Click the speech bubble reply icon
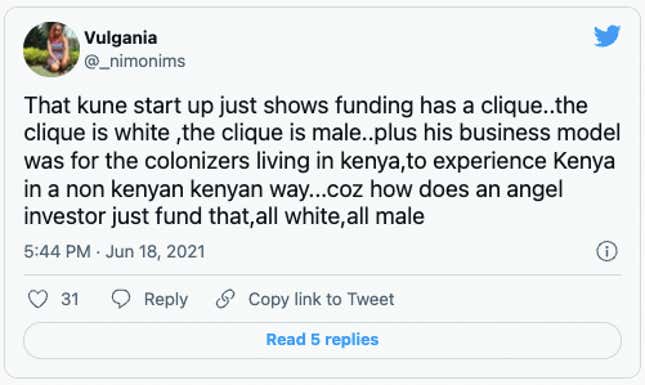 click(x=121, y=299)
